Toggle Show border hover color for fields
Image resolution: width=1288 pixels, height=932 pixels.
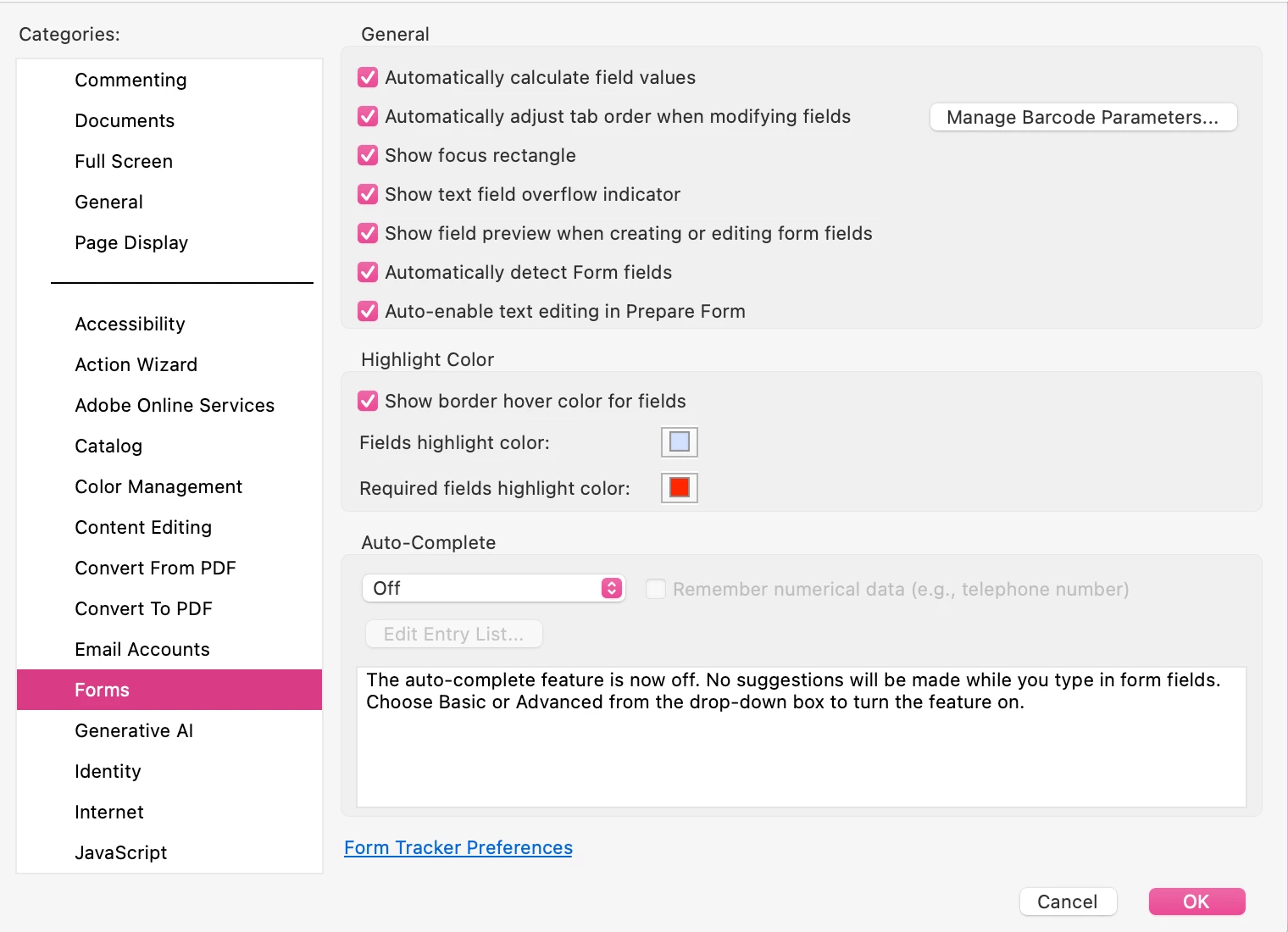pyautogui.click(x=368, y=402)
